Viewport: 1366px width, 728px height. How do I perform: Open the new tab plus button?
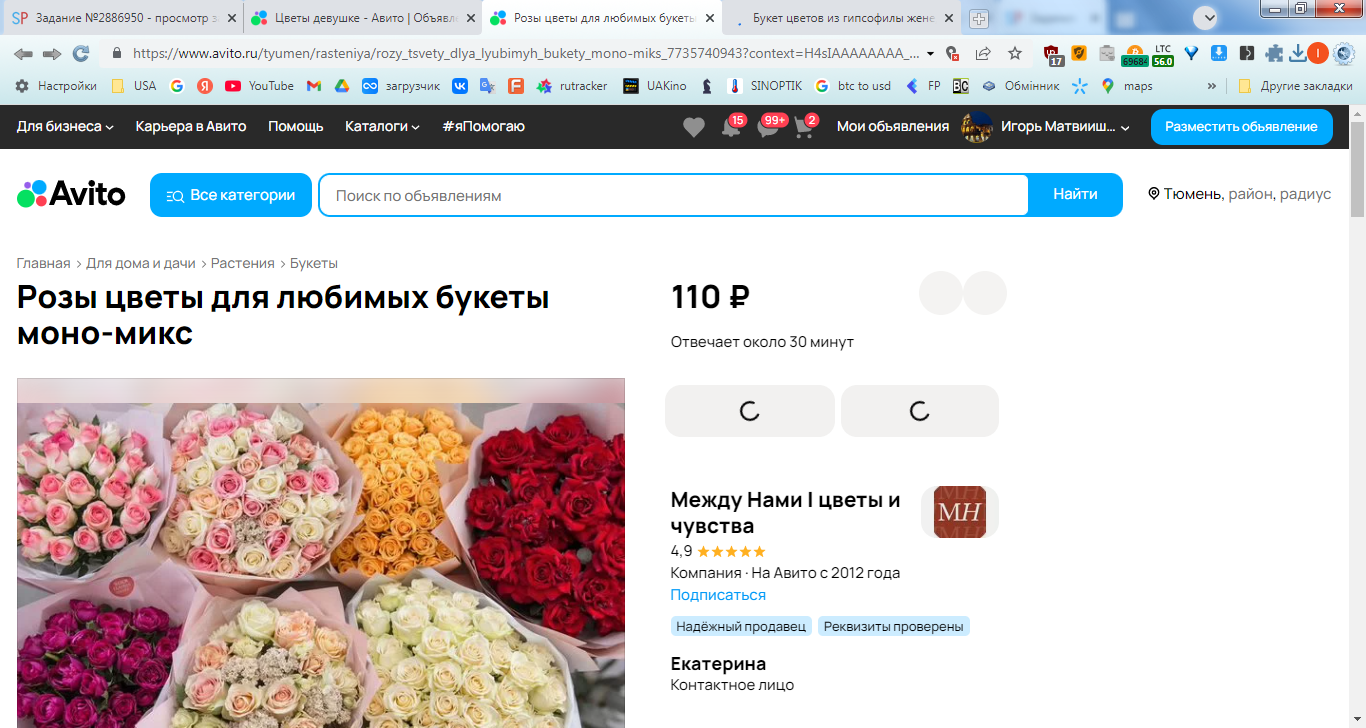(979, 18)
